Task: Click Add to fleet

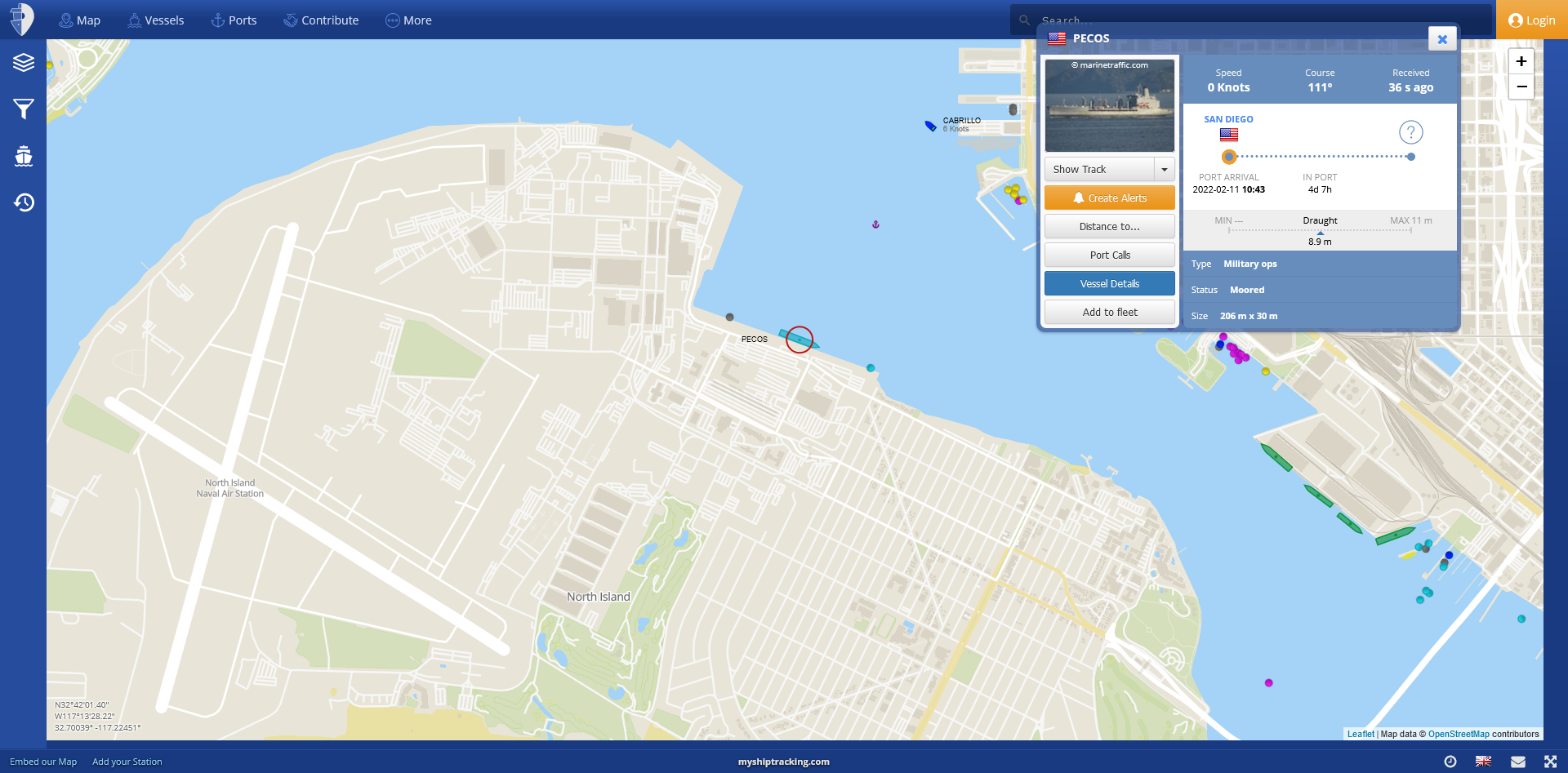Action: pyautogui.click(x=1110, y=313)
